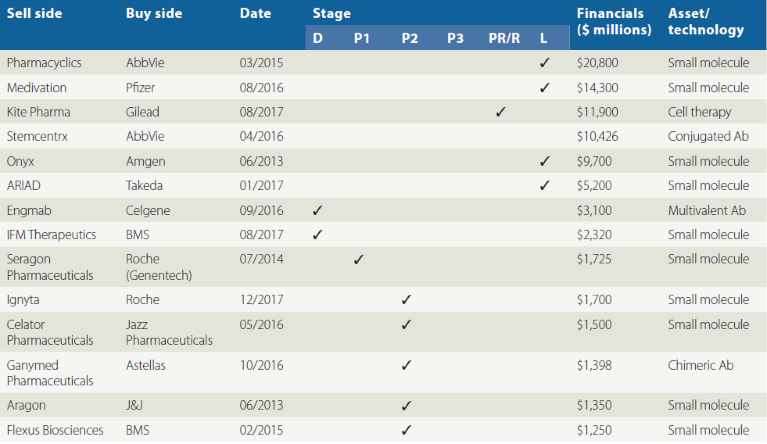Click the Financials ($ millions) header
This screenshot has width=767, height=444.
(611, 21)
